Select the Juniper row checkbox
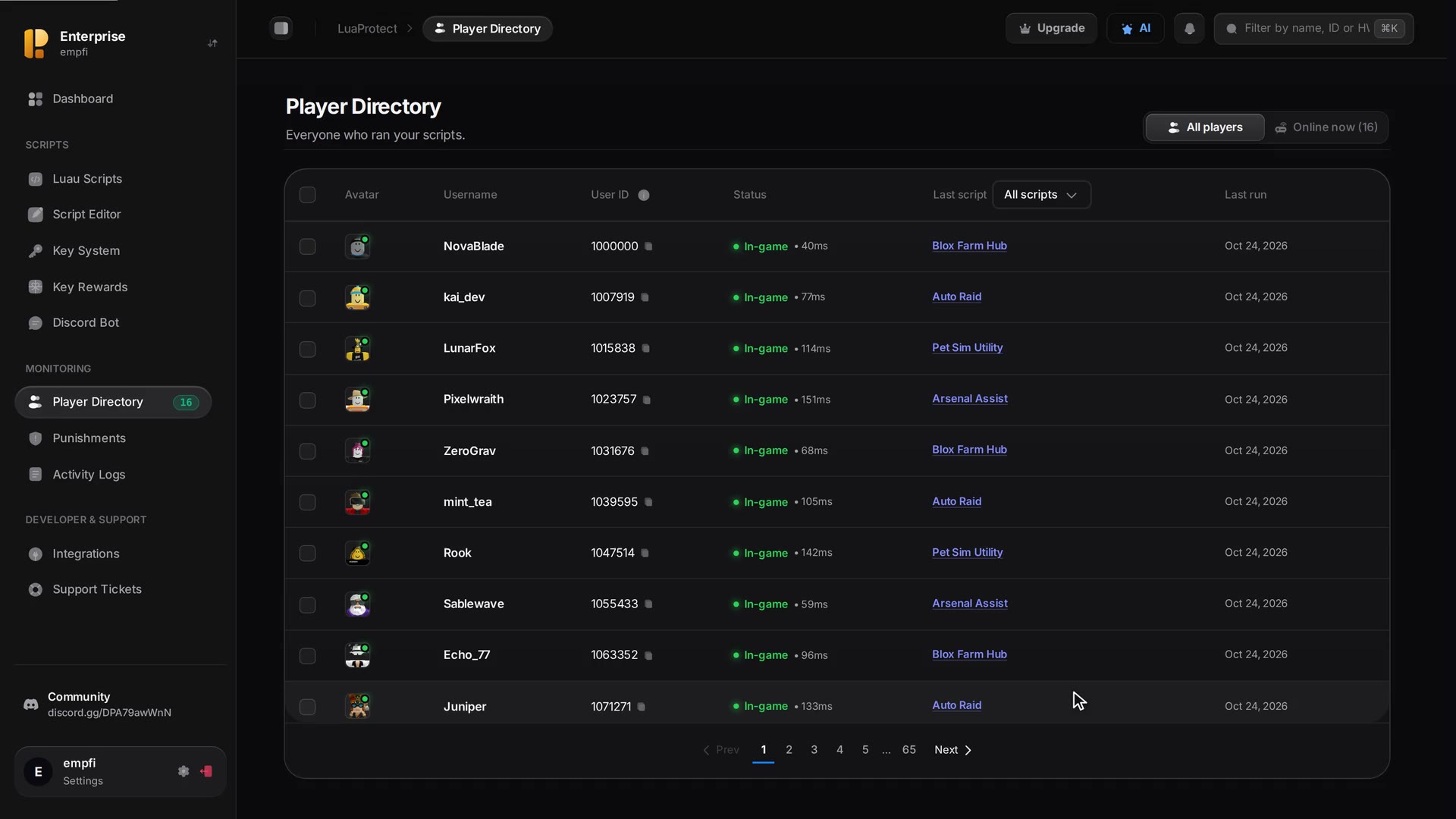The height and width of the screenshot is (819, 1456). click(307, 707)
